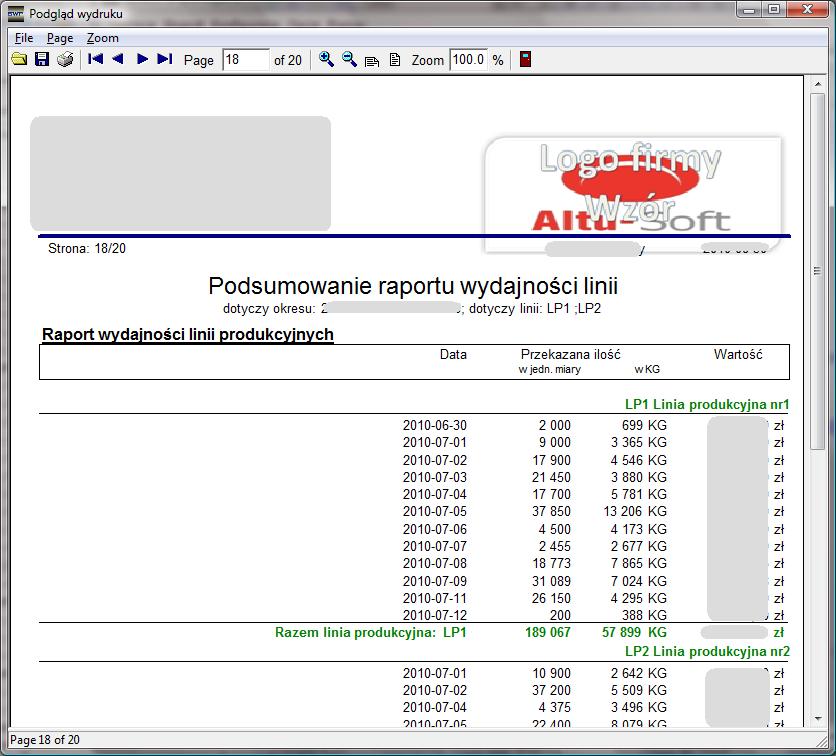836x756 pixels.
Task: Click the Page number input field
Action: pyautogui.click(x=245, y=60)
